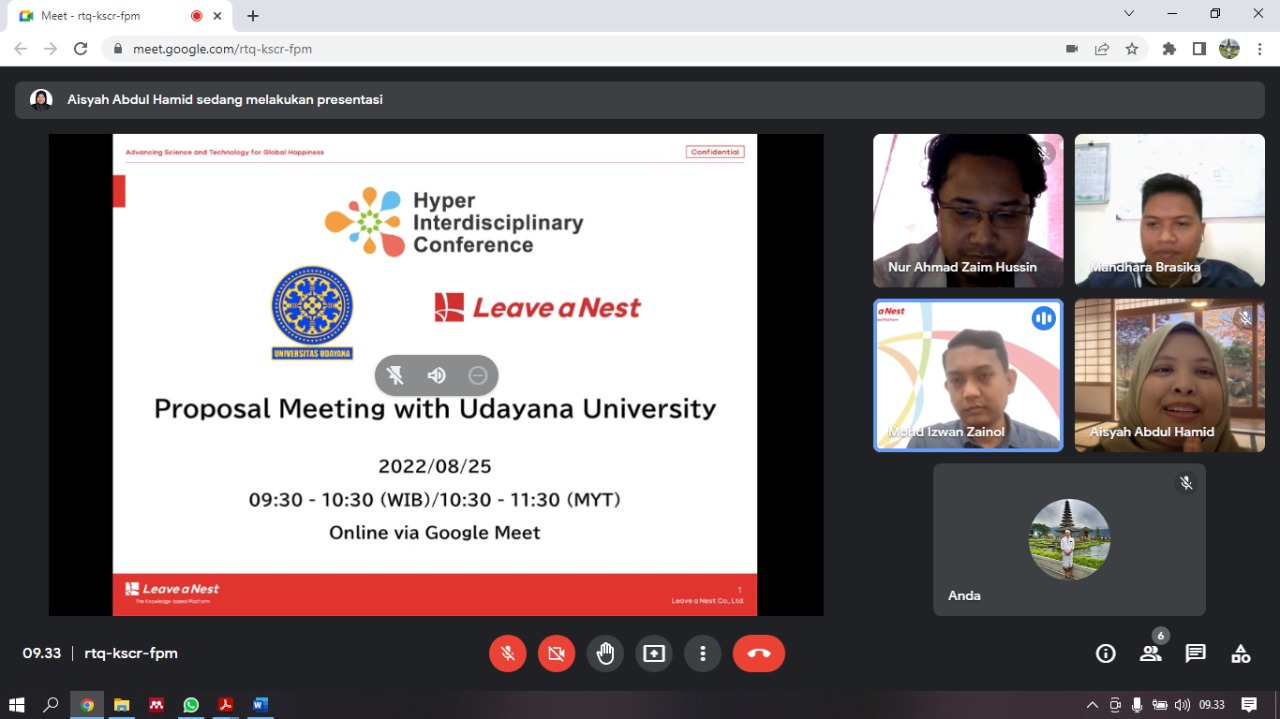Open Chrome profile avatar
Viewport: 1280px width, 719px height.
coord(1229,48)
